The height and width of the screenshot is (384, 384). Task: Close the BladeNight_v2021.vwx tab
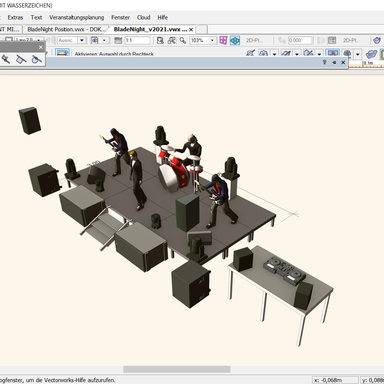click(191, 30)
